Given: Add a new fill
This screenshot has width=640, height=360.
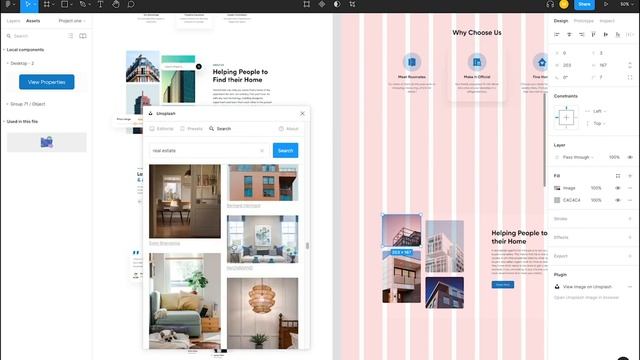Looking at the screenshot, I should (x=630, y=176).
